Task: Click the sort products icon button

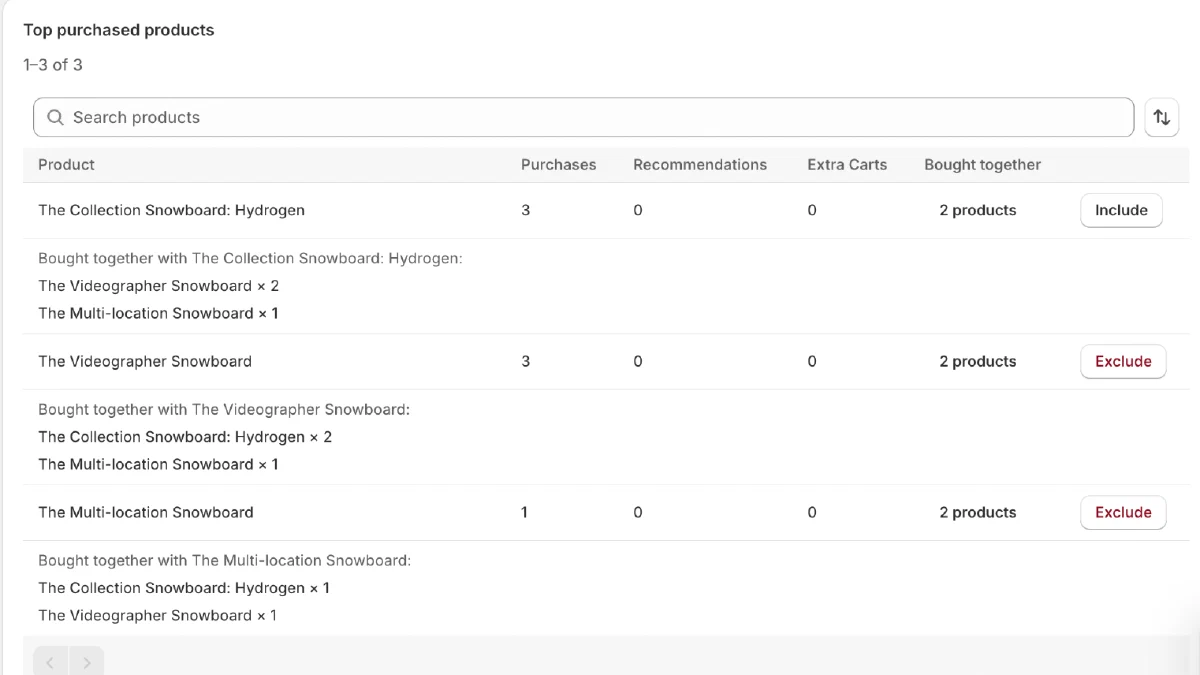Action: tap(1161, 117)
